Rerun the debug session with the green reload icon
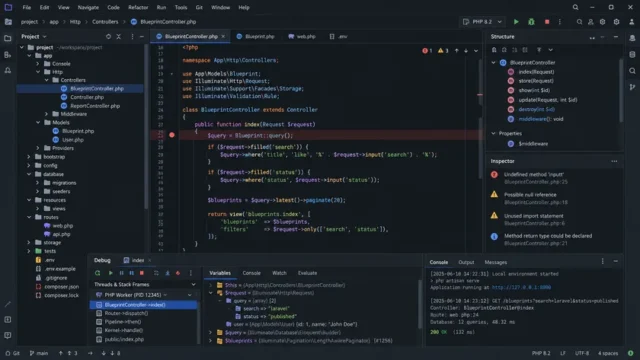This screenshot has height=360, width=640. click(x=97, y=273)
